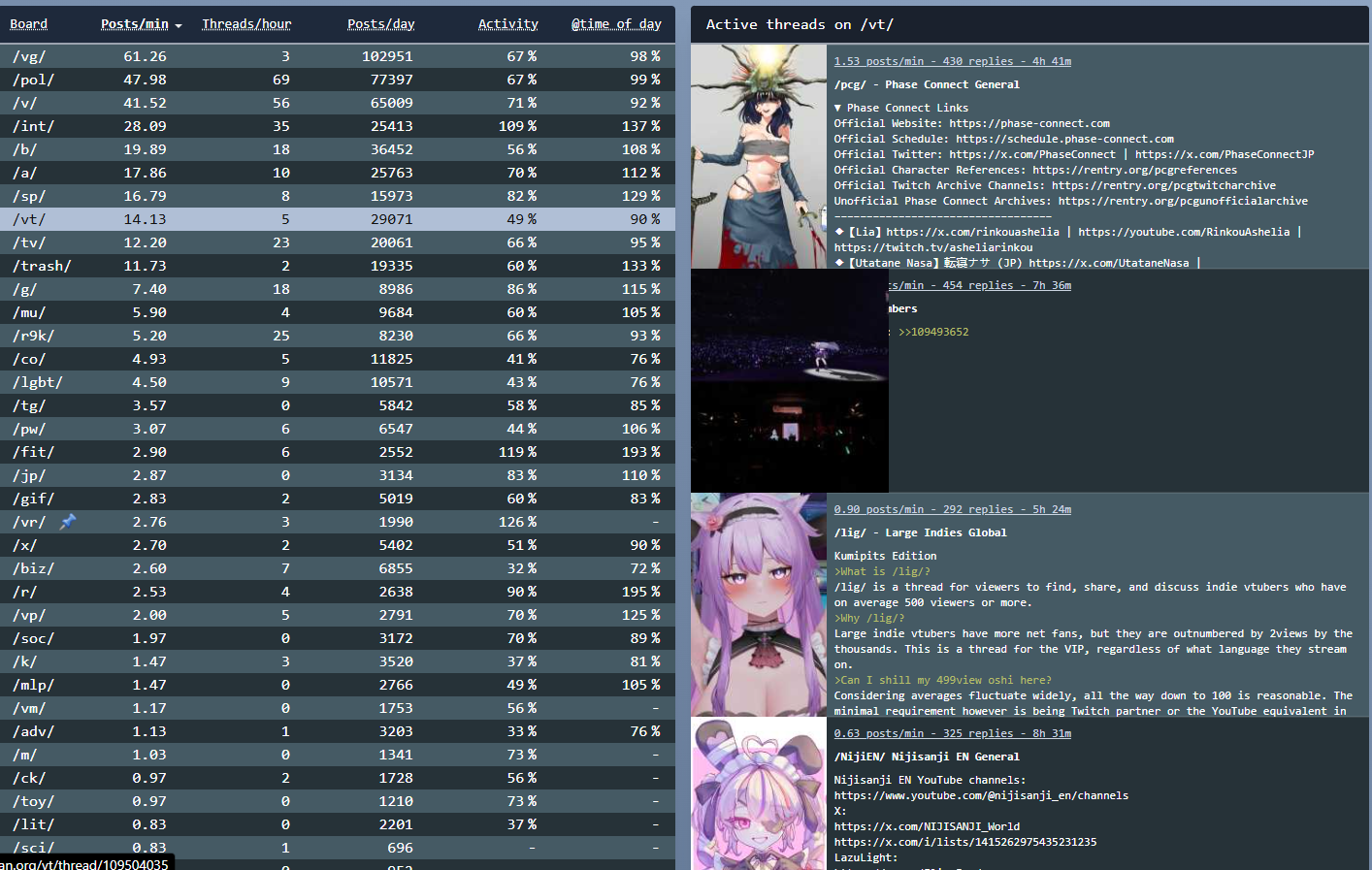The height and width of the screenshot is (870, 1372).
Task: Open the 1.53 posts/min 430 replies link
Action: [953, 61]
